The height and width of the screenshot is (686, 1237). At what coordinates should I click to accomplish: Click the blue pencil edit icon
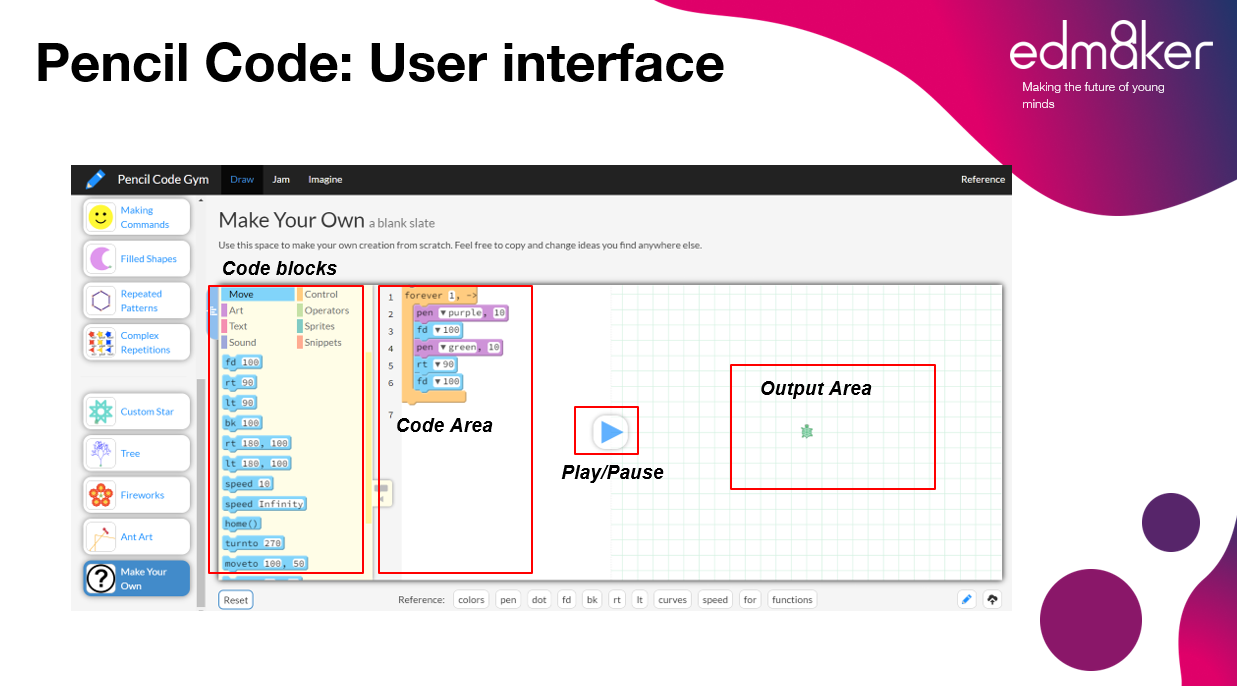pos(966,600)
